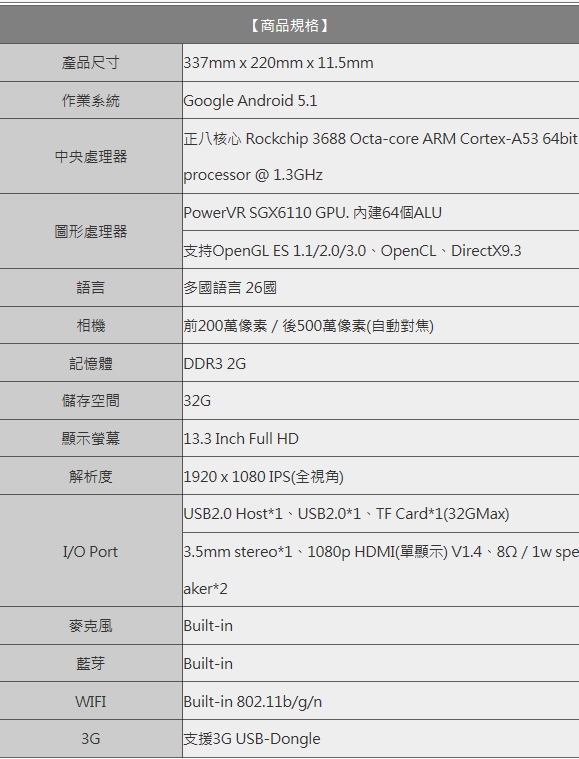Select the 前200萬像素 camera specification text
The height and width of the screenshot is (759, 579).
click(308, 326)
